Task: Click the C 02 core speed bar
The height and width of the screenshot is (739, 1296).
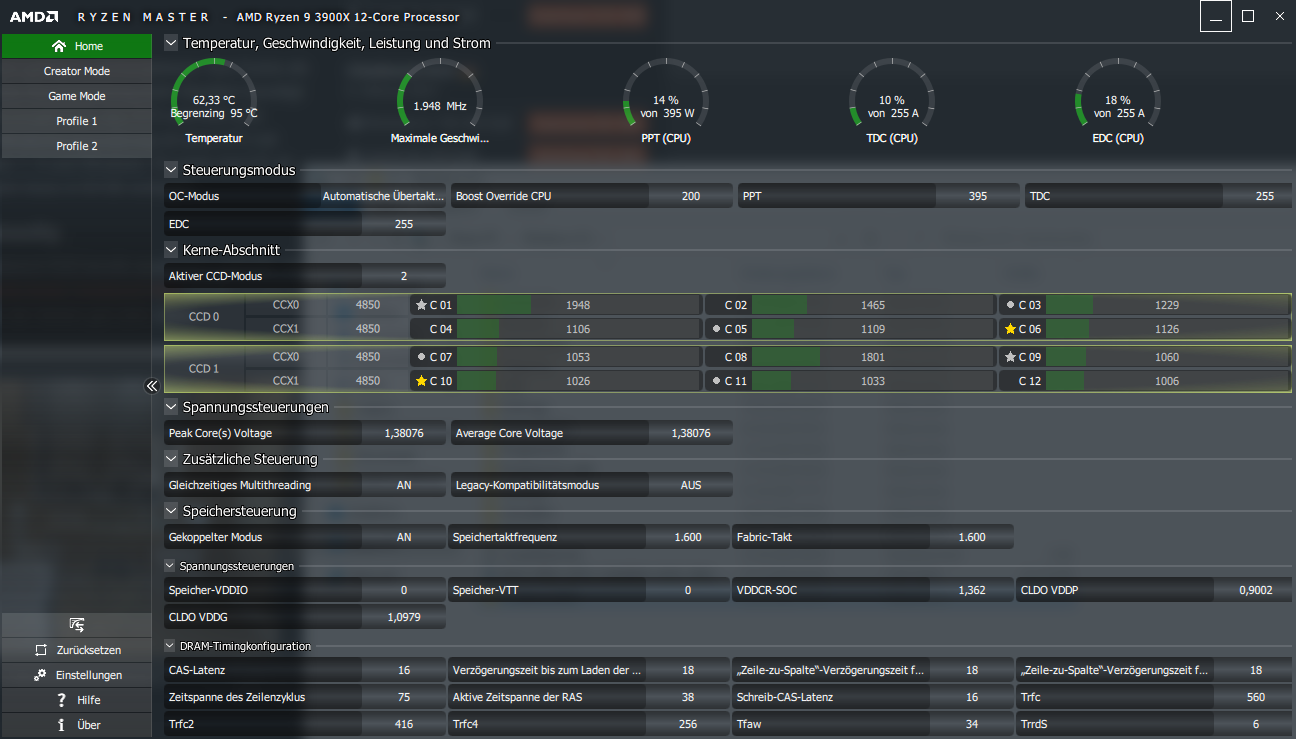Action: [872, 305]
